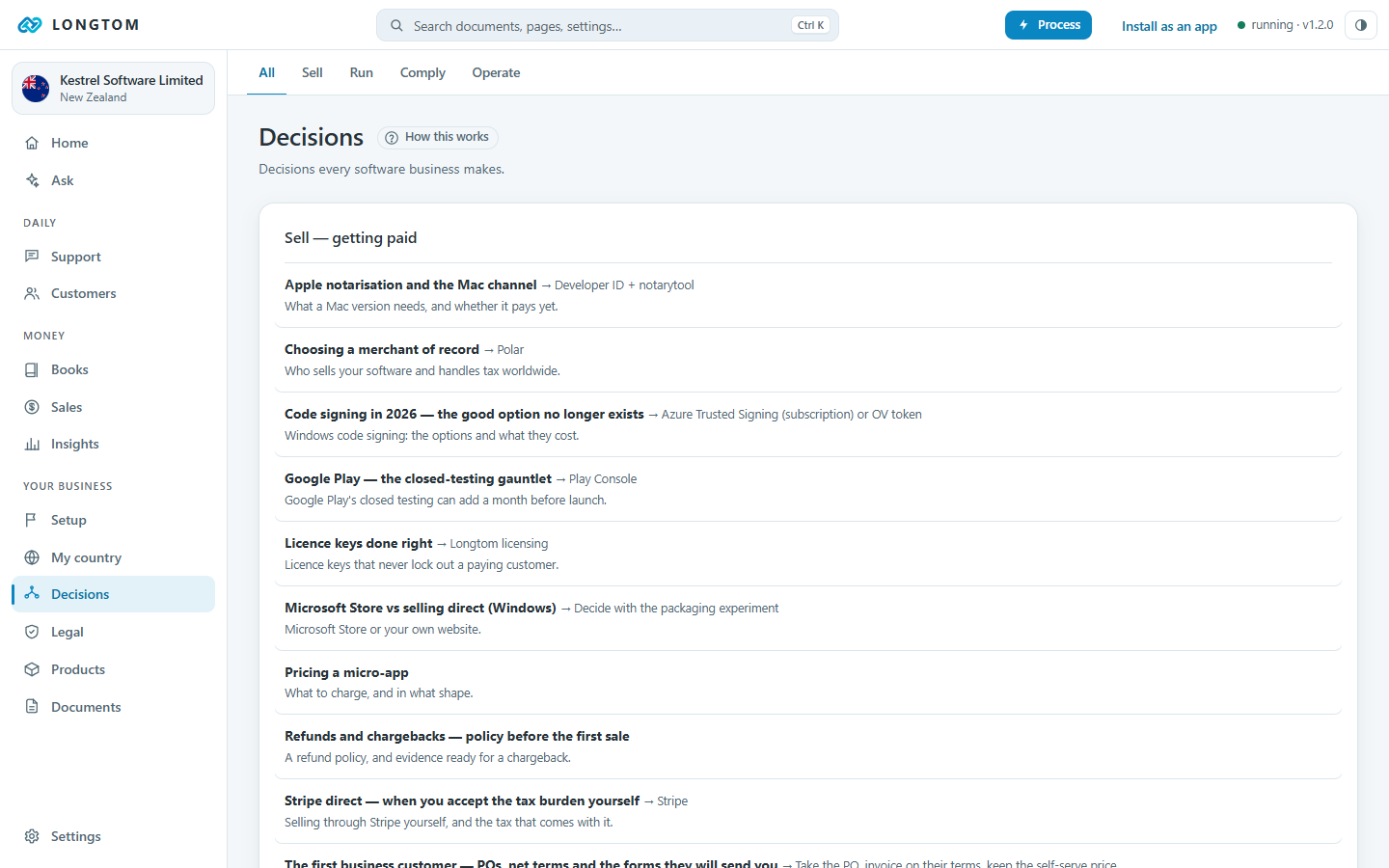Open Google Play closed-testing gauntlet decision
Image resolution: width=1389 pixels, height=868 pixels.
pyautogui.click(x=808, y=489)
